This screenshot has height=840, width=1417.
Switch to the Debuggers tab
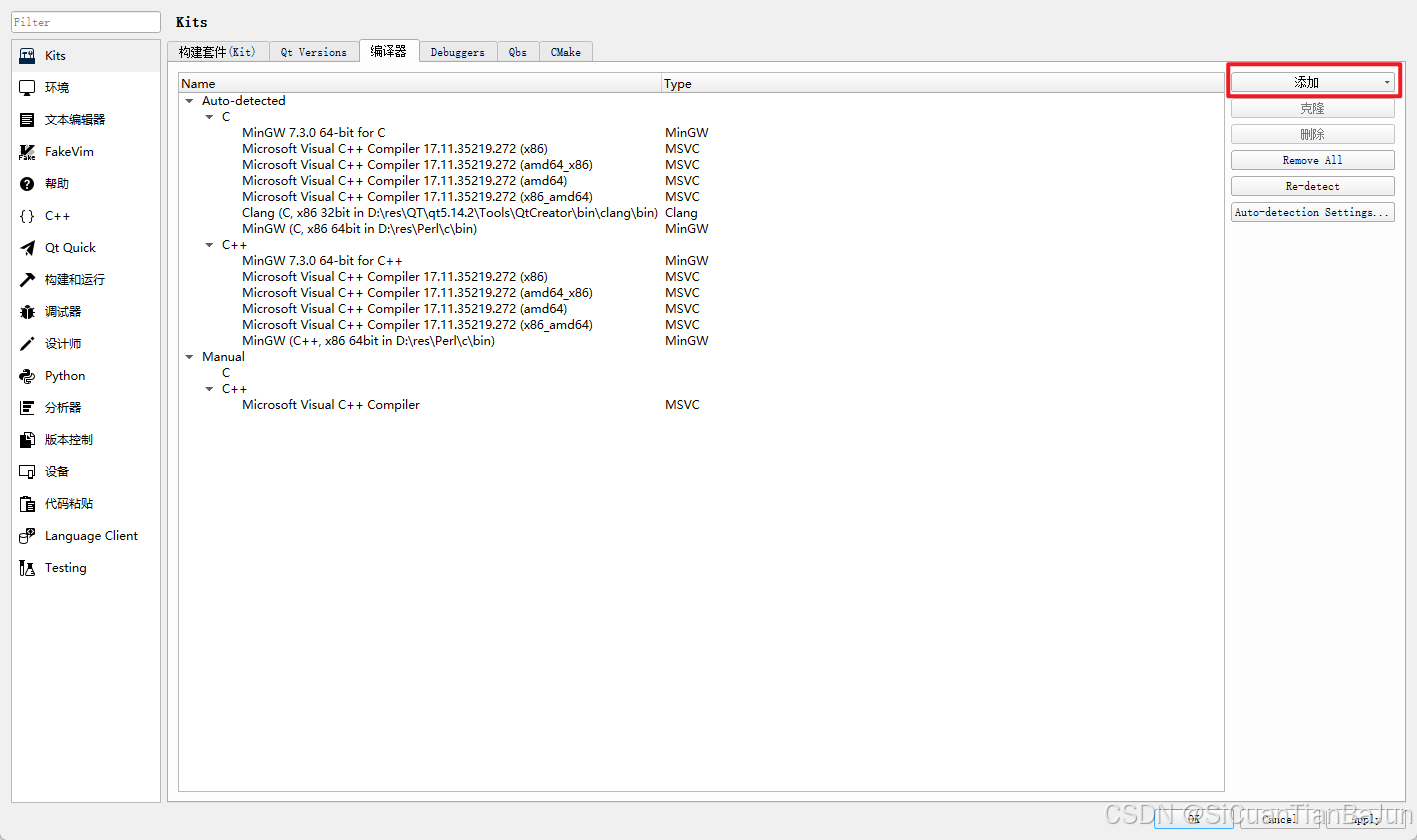point(457,51)
